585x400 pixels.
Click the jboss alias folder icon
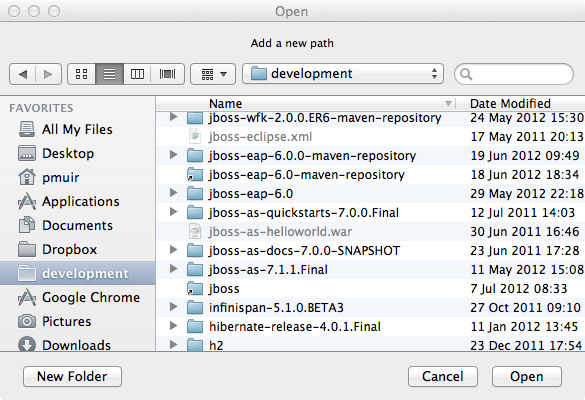(195, 288)
